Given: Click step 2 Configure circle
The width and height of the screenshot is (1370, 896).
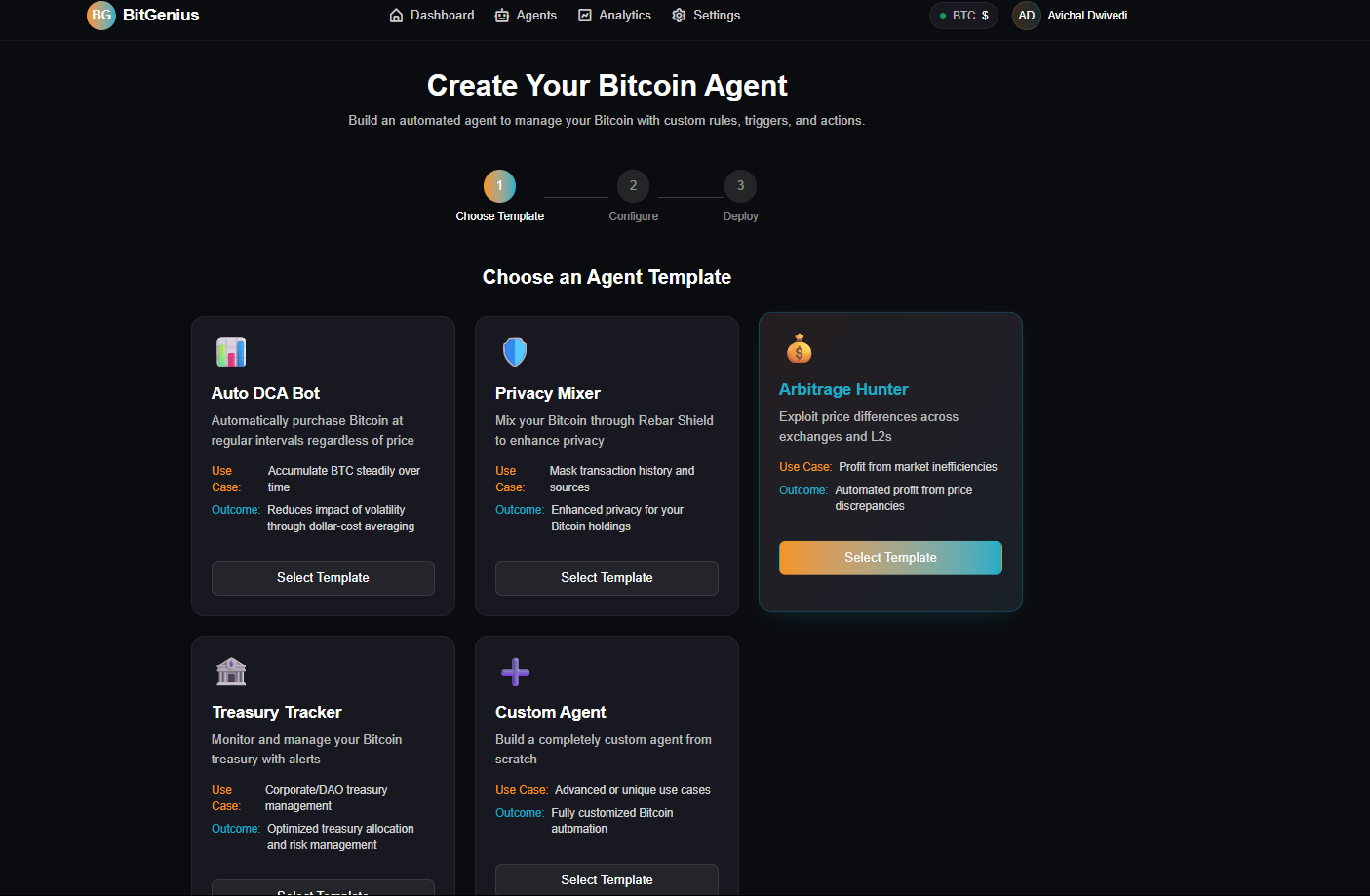Looking at the screenshot, I should coord(633,186).
